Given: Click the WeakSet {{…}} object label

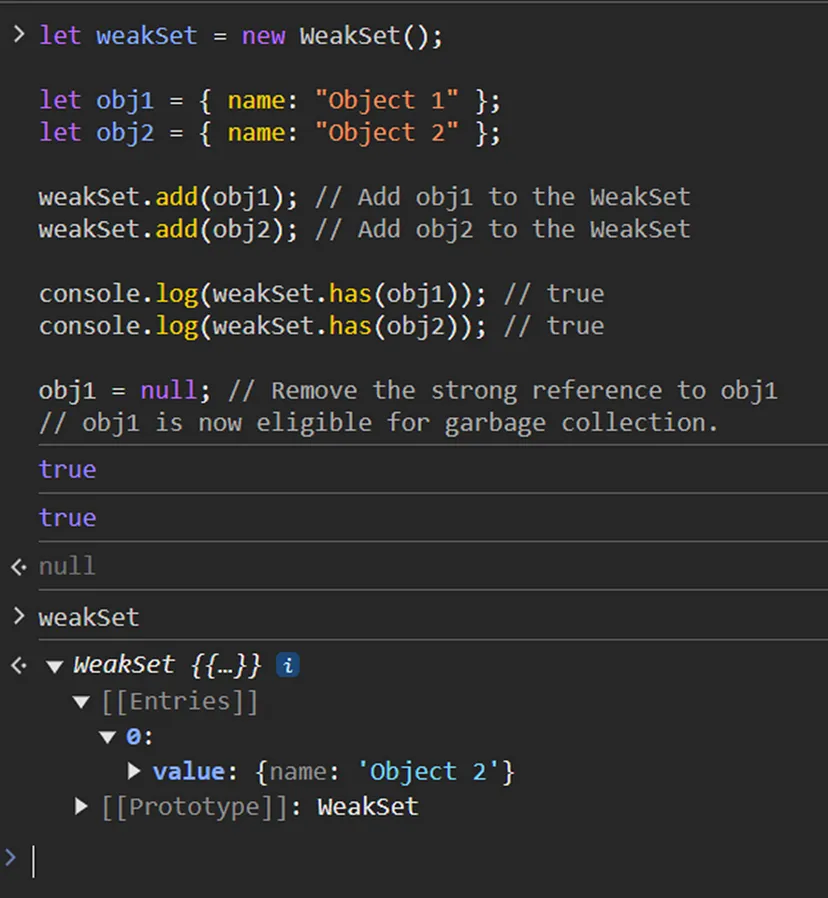Looking at the screenshot, I should pyautogui.click(x=167, y=665).
